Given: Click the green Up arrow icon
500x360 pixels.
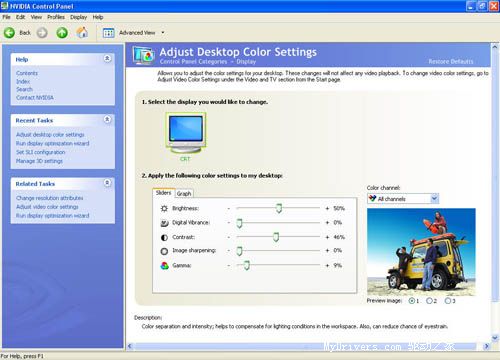Looking at the screenshot, I should pyautogui.click(x=62, y=33).
